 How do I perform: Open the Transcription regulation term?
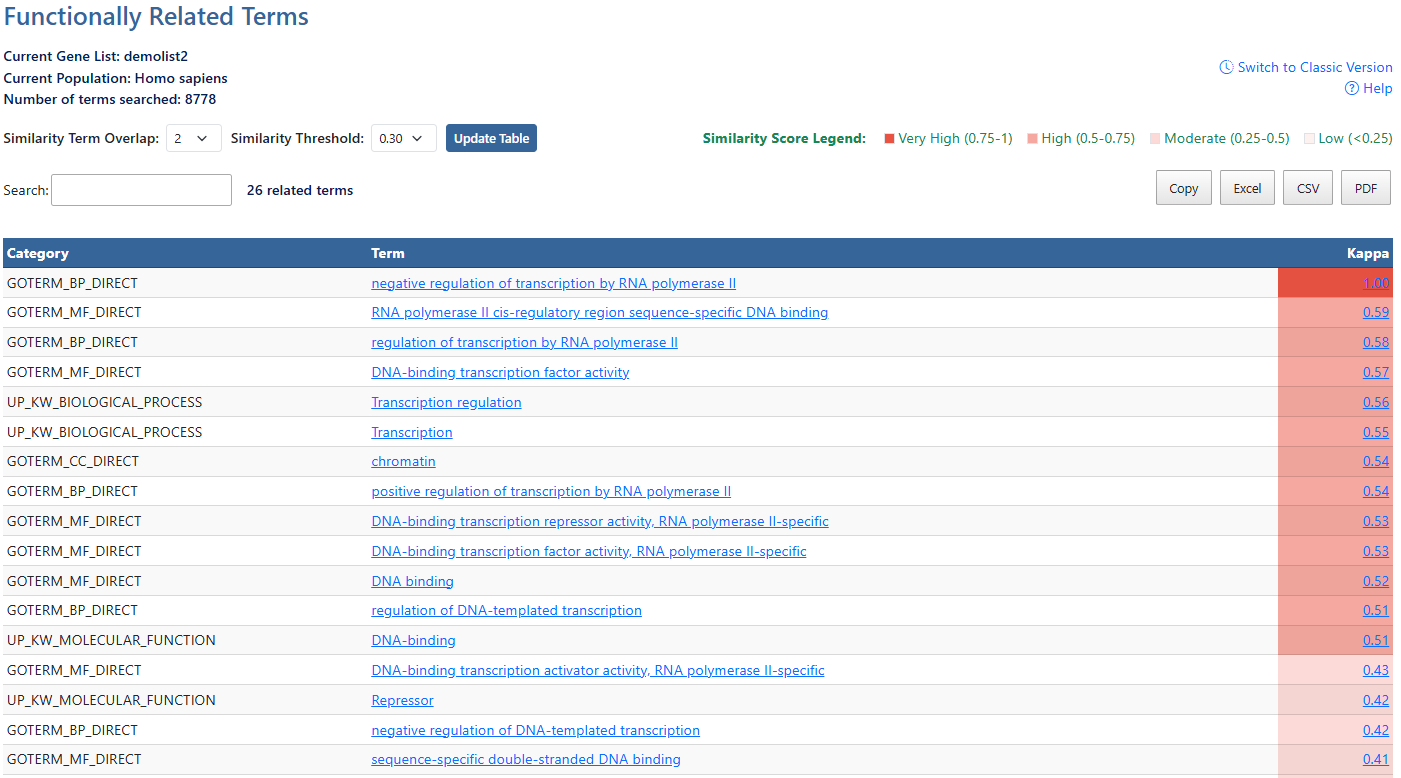coord(446,402)
